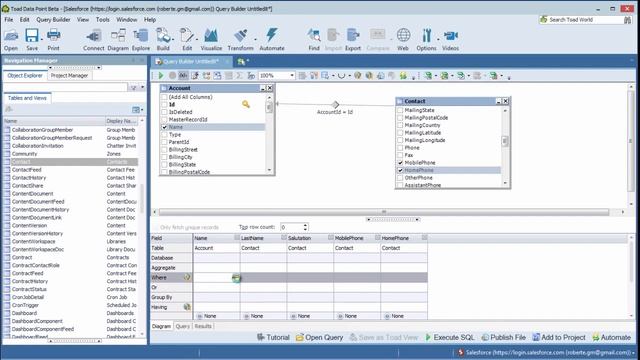Click the Where row helper icon
Image resolution: width=640 pixels, height=360 pixels.
pyautogui.click(x=187, y=278)
